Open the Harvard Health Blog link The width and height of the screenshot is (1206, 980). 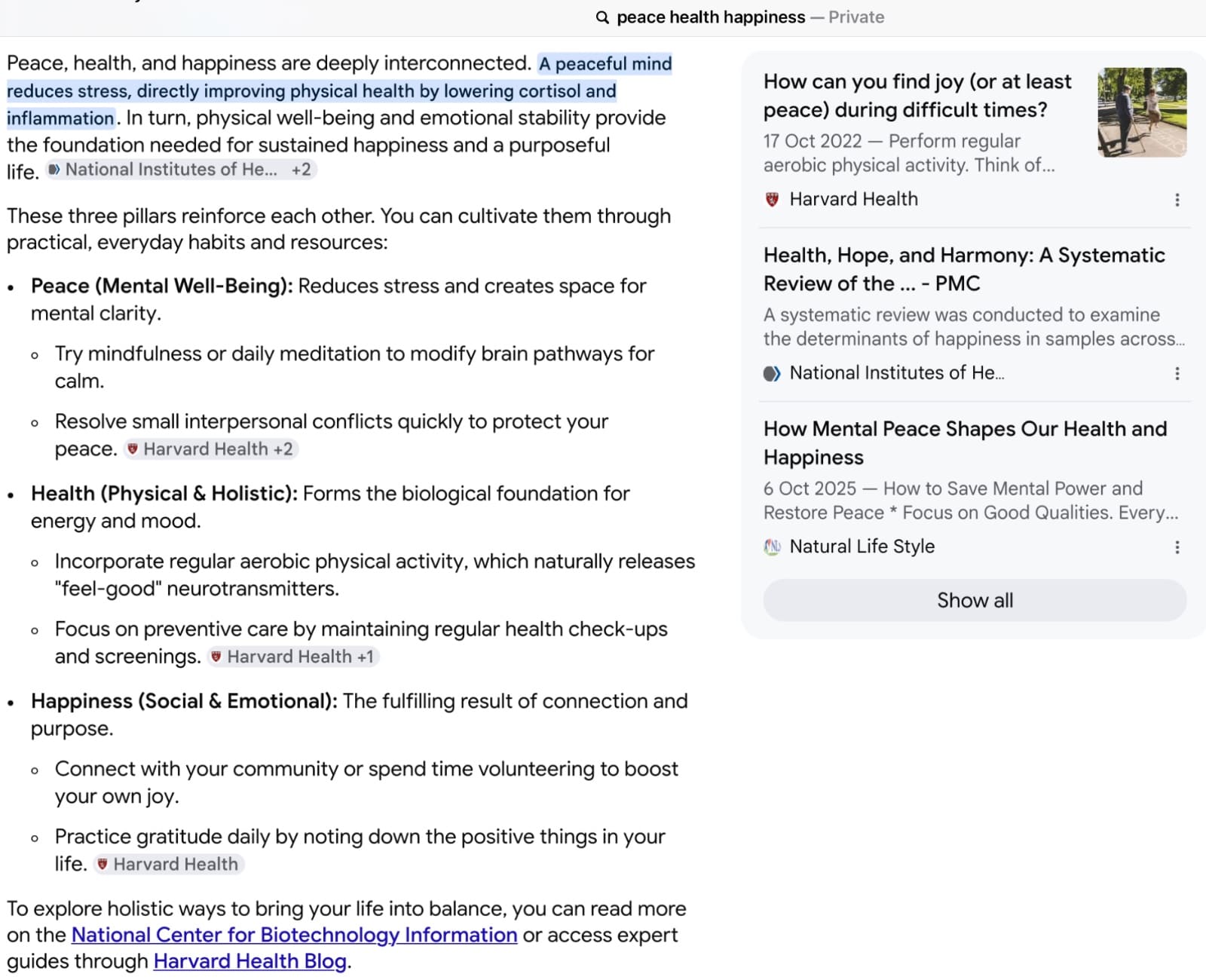[x=250, y=961]
